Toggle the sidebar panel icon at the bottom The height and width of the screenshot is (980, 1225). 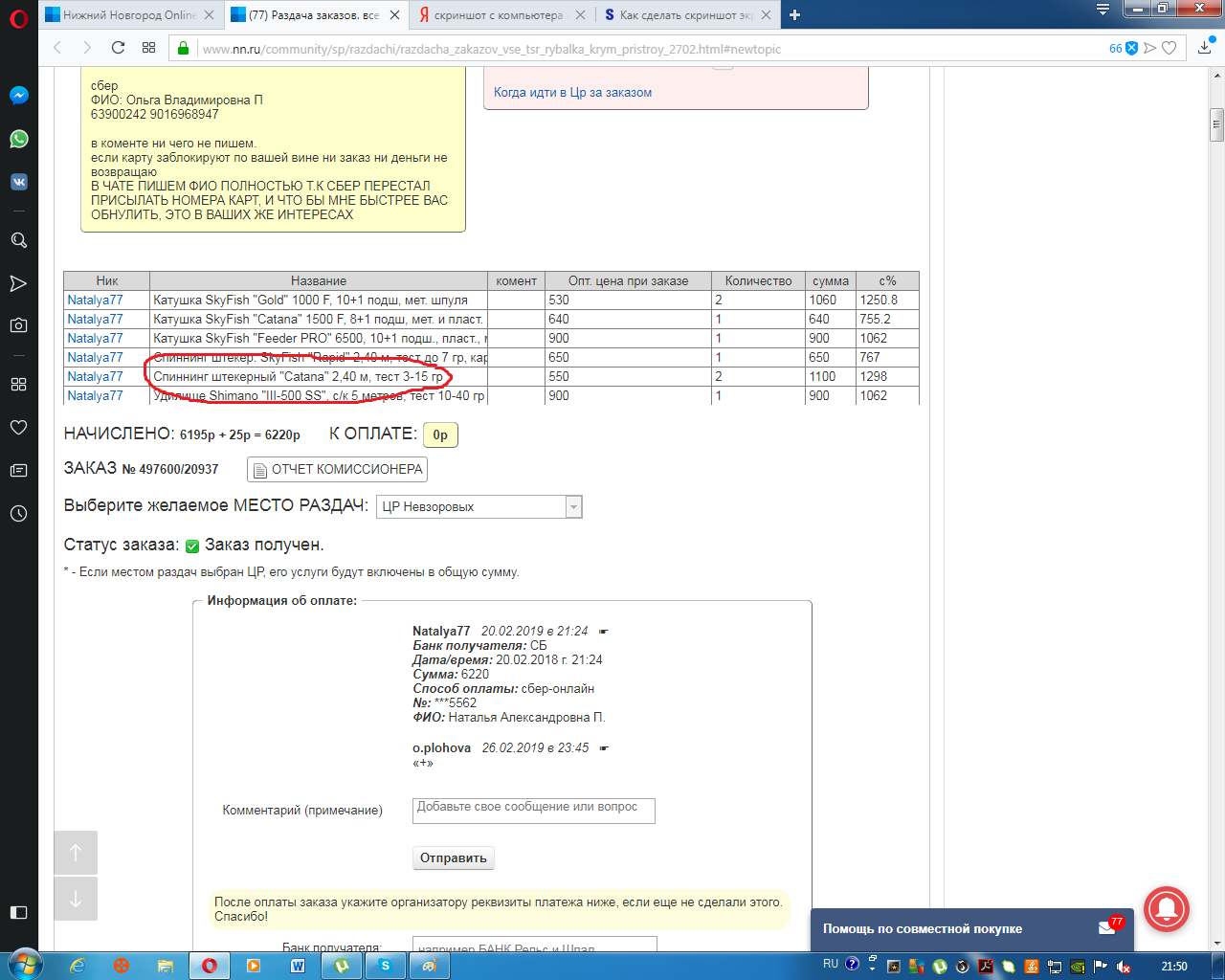[18, 912]
